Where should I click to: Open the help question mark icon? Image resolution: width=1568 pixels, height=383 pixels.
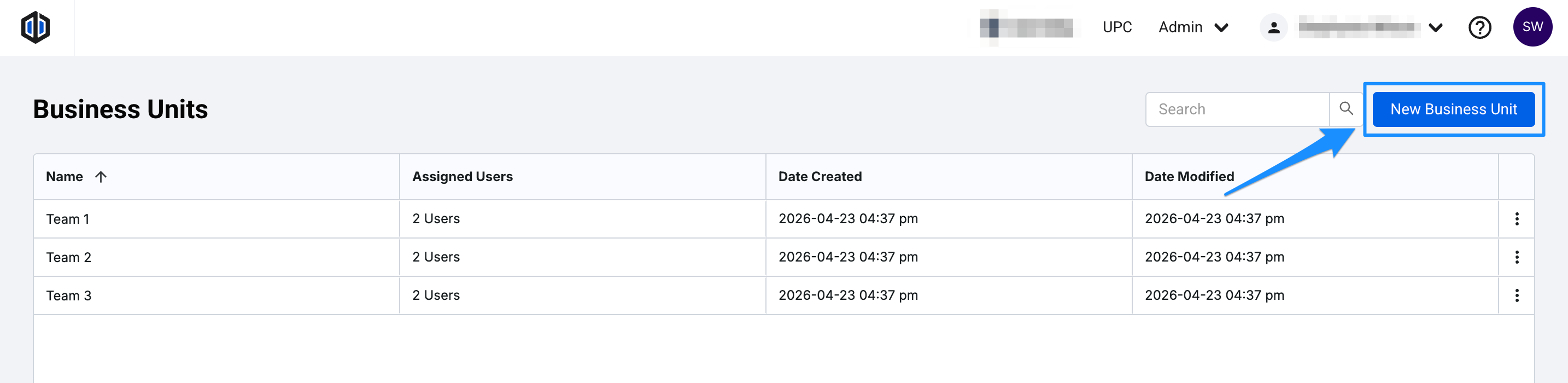[1479, 27]
